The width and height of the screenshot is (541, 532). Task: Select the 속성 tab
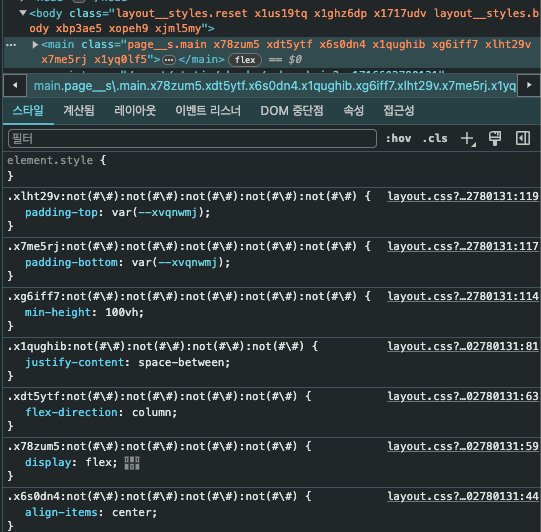(x=353, y=110)
